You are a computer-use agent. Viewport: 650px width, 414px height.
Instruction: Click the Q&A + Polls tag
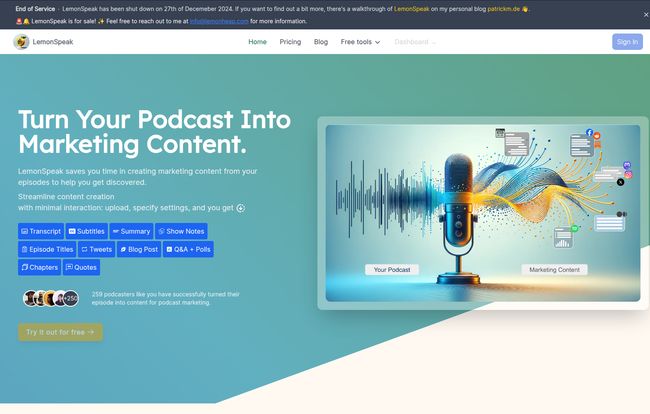tap(188, 249)
